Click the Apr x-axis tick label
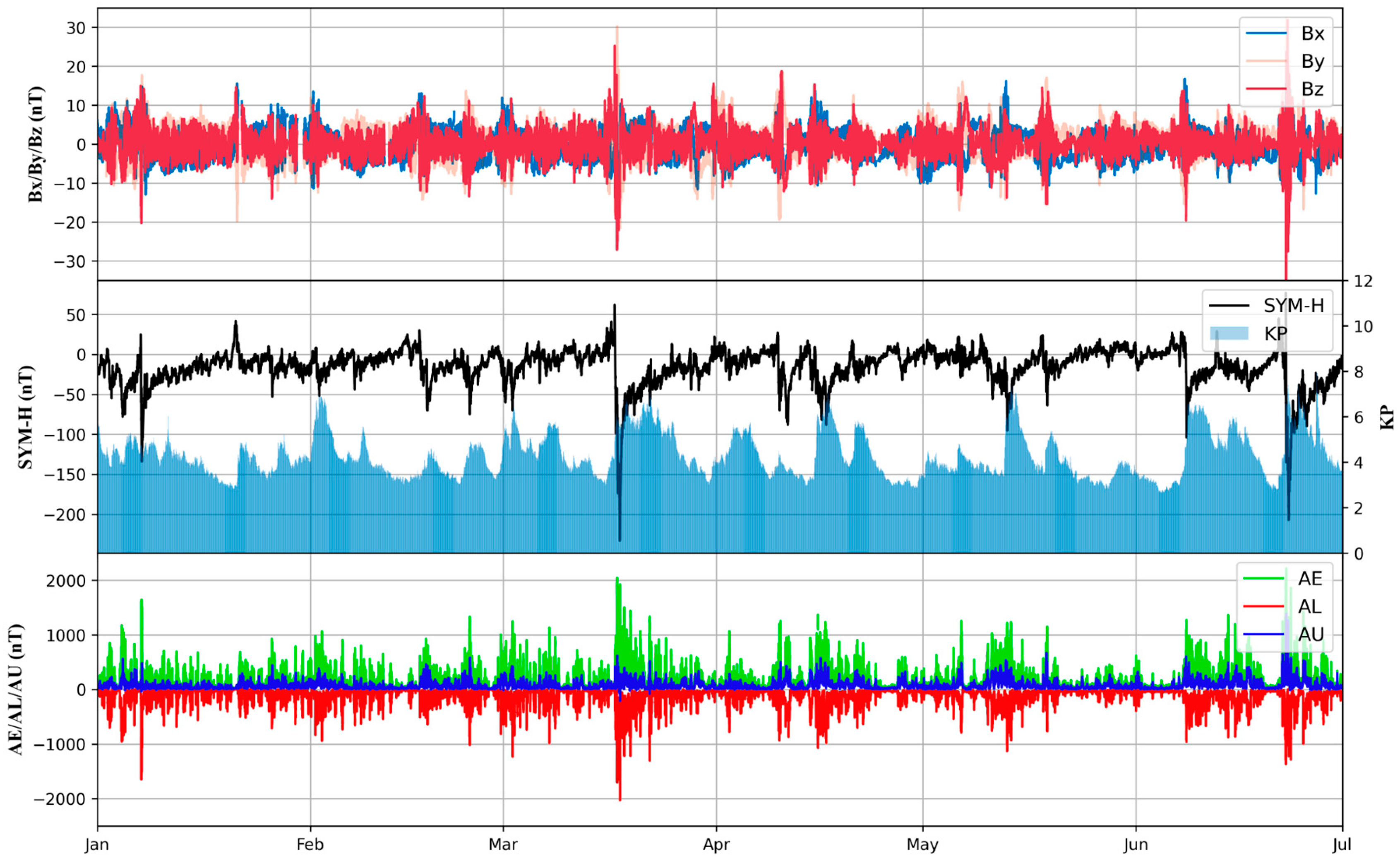Viewport: 1400px width, 860px height. (716, 845)
